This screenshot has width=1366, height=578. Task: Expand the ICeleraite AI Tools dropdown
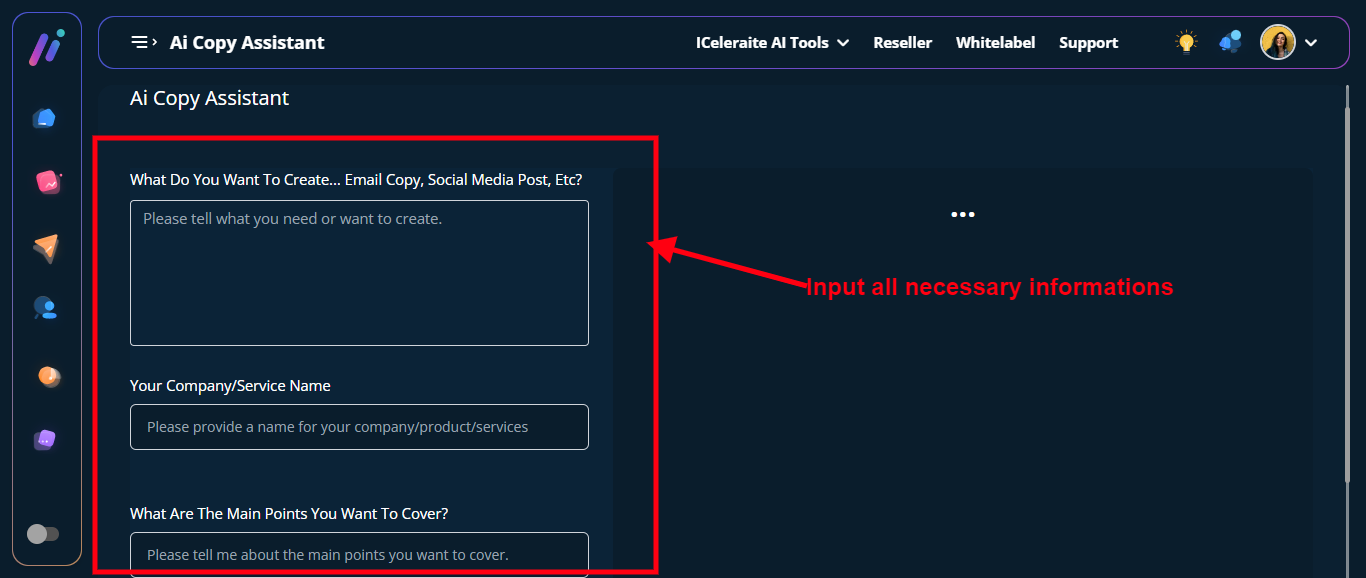click(772, 43)
